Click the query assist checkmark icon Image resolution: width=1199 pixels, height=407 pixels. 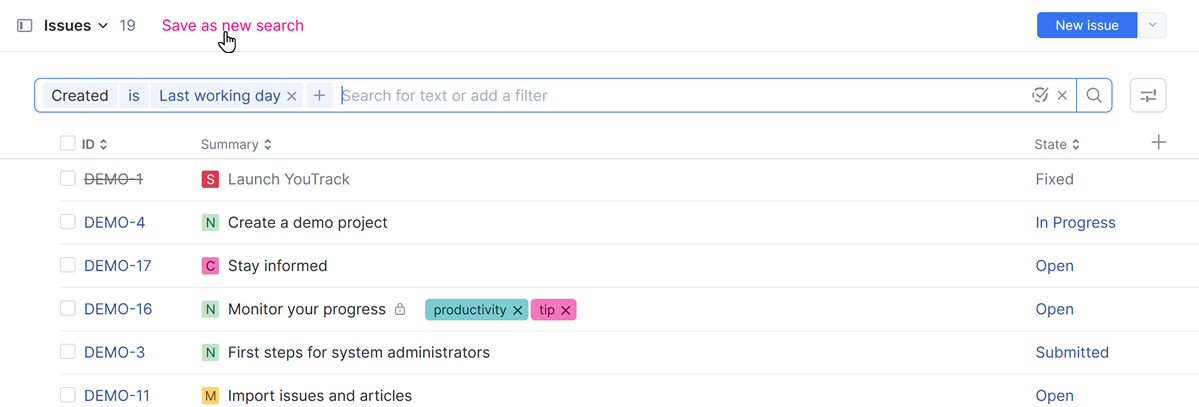click(x=1040, y=96)
